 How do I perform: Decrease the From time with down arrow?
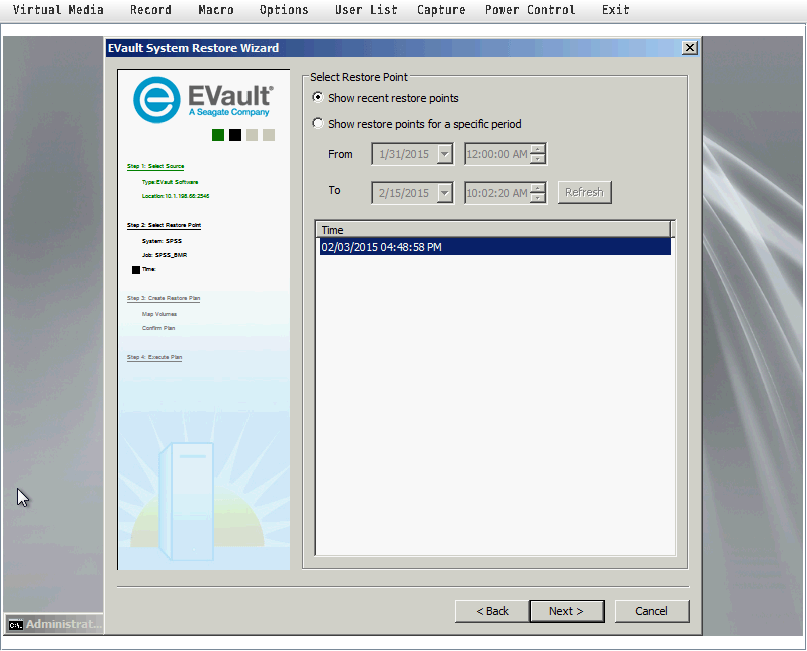pos(538,159)
